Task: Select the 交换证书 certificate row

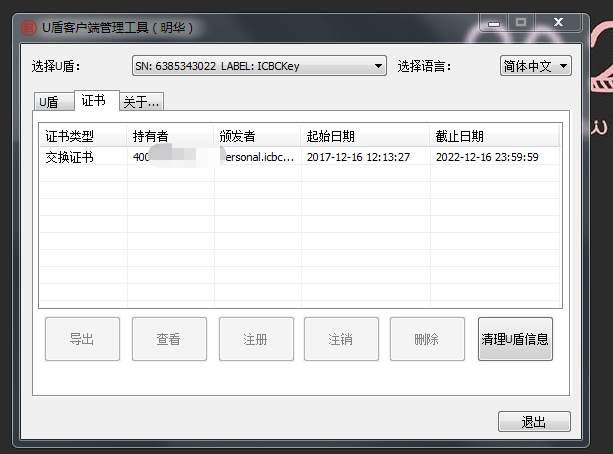Action: [300, 157]
